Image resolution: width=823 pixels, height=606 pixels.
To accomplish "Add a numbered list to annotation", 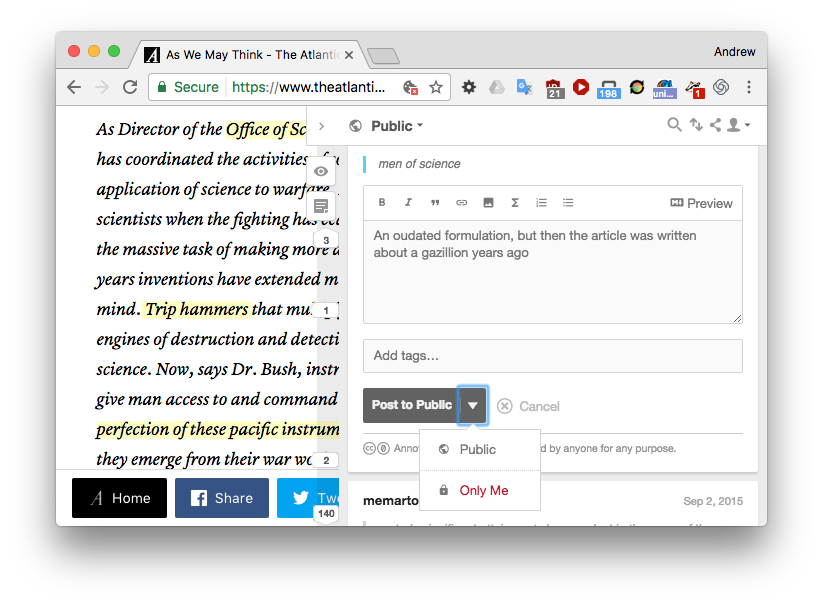I will [x=541, y=203].
